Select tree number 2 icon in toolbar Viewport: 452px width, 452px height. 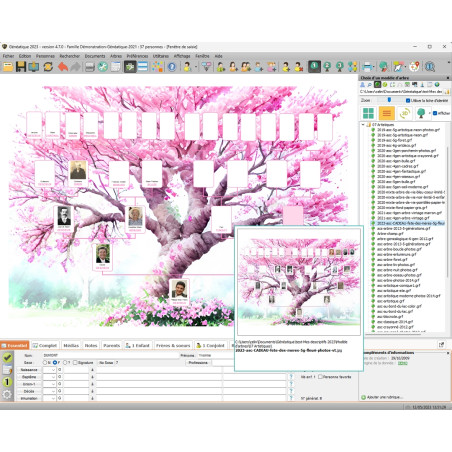click(327, 67)
